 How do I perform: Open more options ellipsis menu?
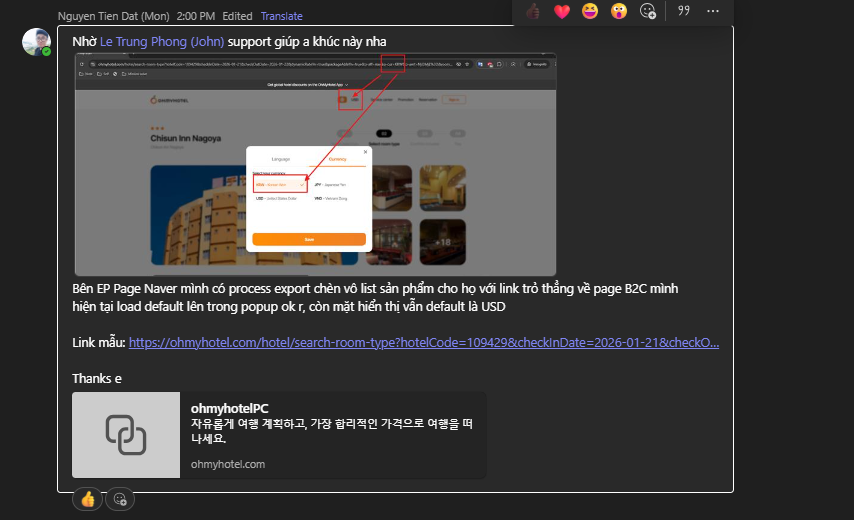pos(712,11)
